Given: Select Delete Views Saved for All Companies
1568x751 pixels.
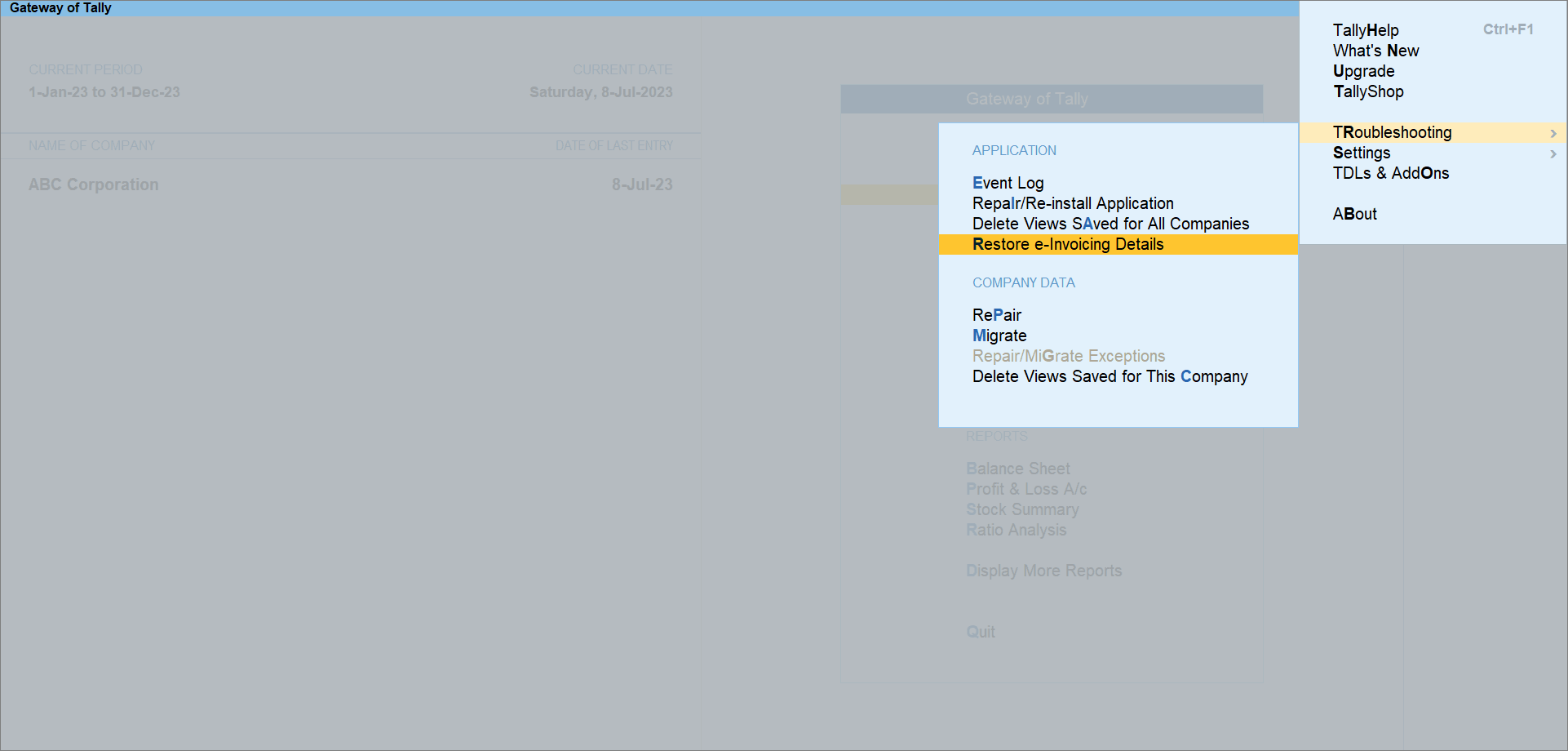Looking at the screenshot, I should 1110,224.
